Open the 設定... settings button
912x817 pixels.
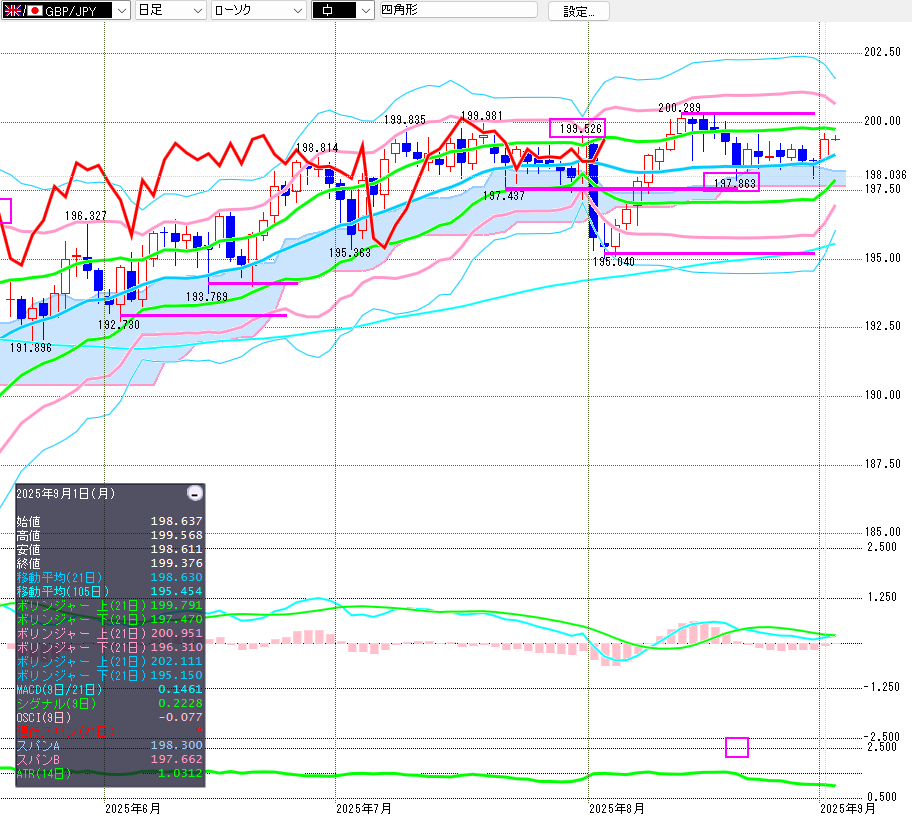(x=579, y=11)
